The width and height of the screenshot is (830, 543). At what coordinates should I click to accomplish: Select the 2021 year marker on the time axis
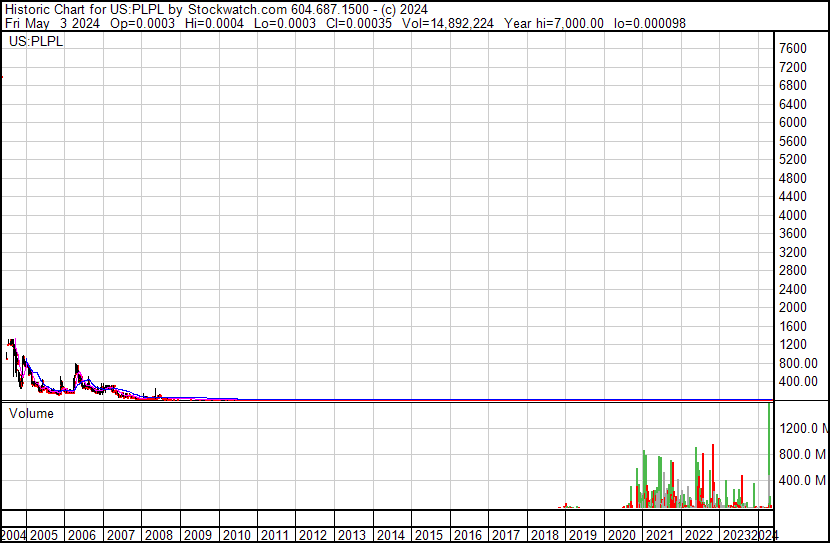(660, 535)
